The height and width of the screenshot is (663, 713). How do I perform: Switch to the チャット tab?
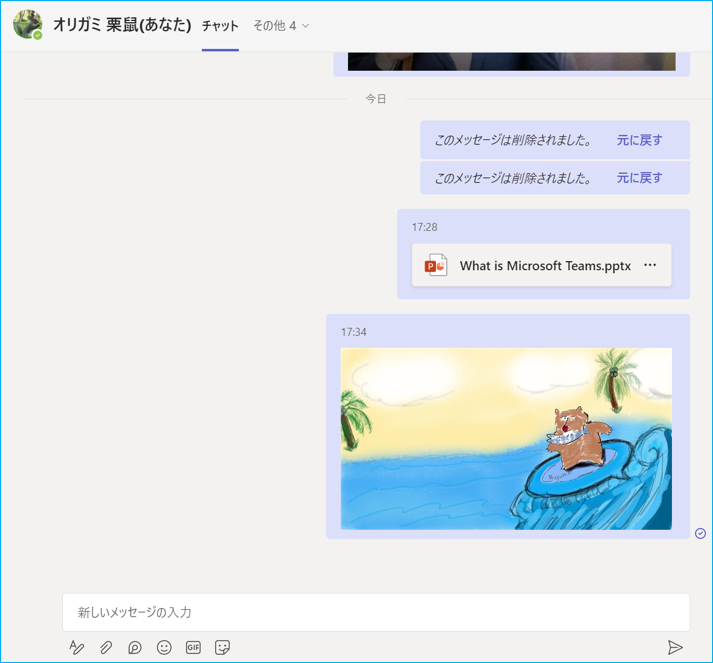pos(220,26)
